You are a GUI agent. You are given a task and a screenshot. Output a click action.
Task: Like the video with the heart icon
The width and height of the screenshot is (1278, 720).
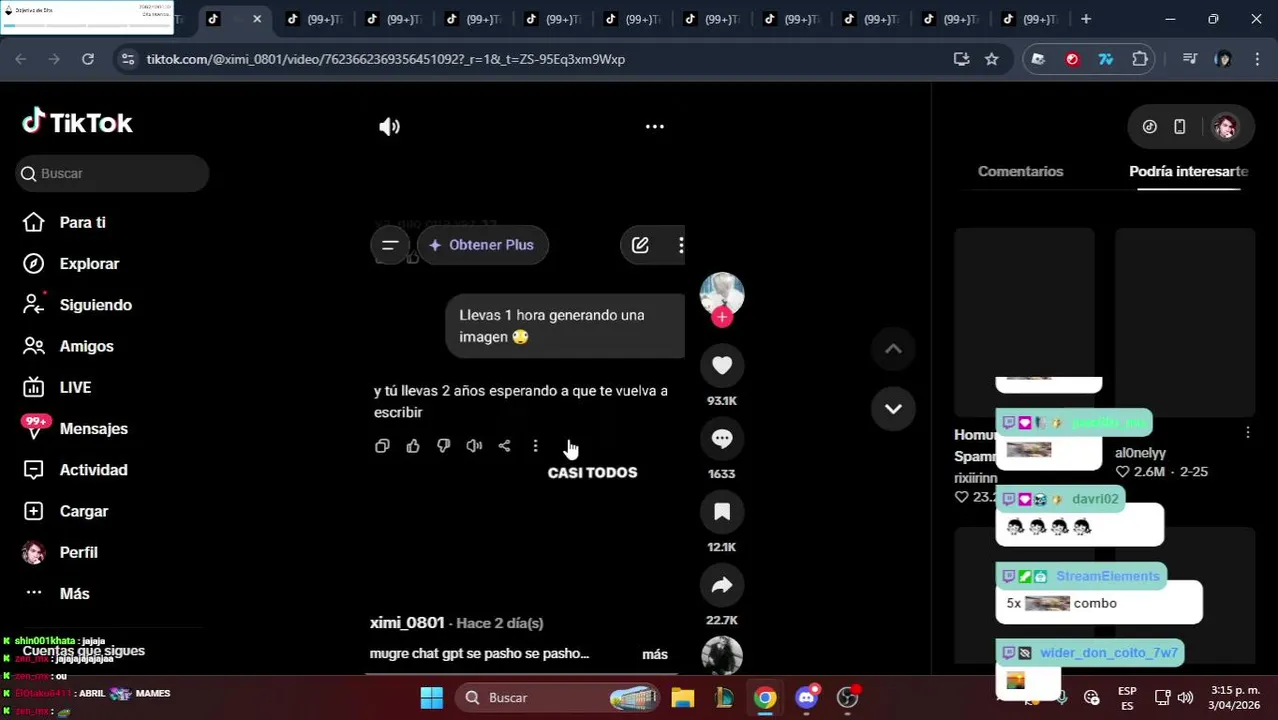[722, 366]
